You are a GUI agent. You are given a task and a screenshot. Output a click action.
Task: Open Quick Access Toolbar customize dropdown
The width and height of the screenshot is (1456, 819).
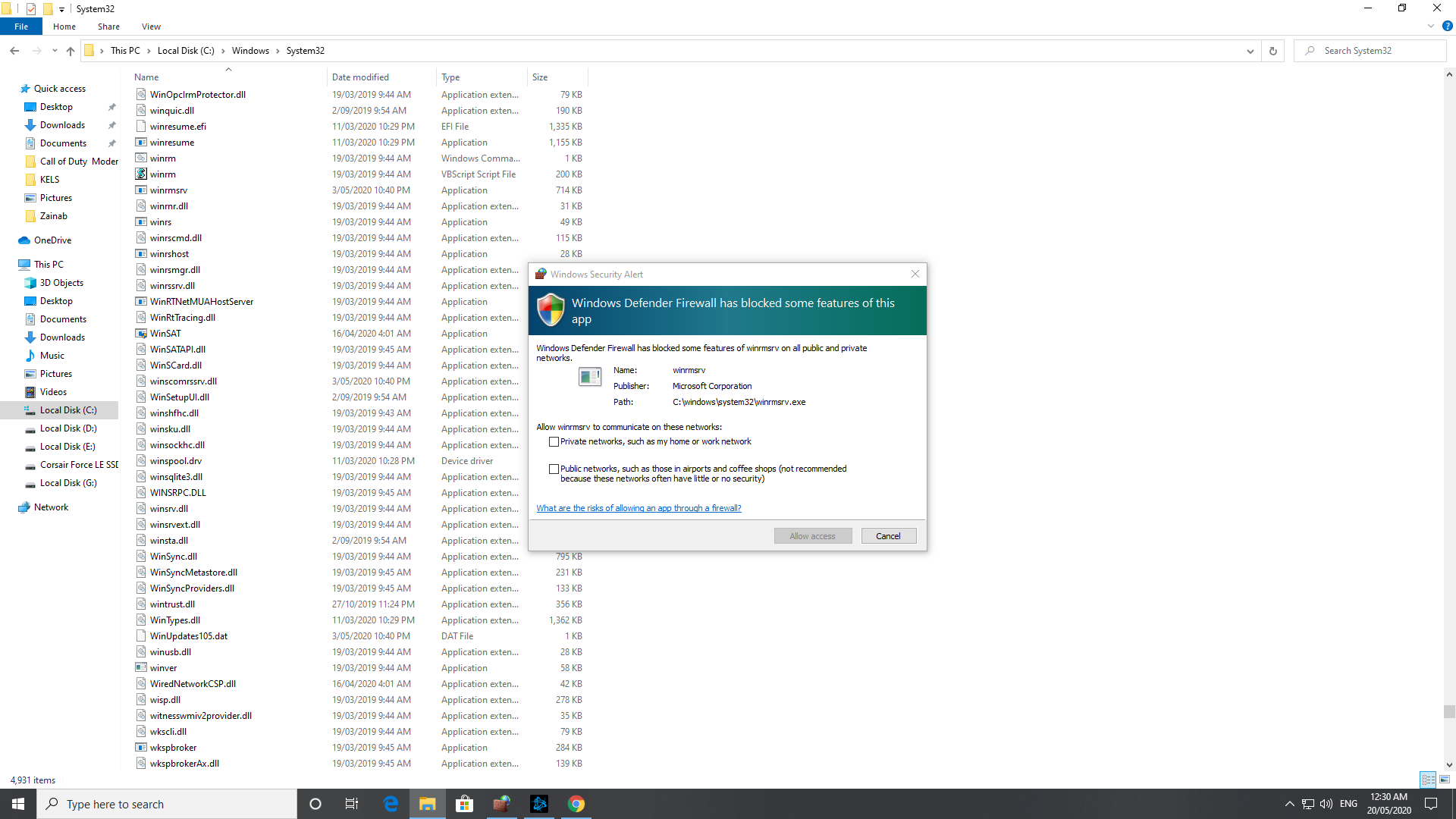point(61,9)
